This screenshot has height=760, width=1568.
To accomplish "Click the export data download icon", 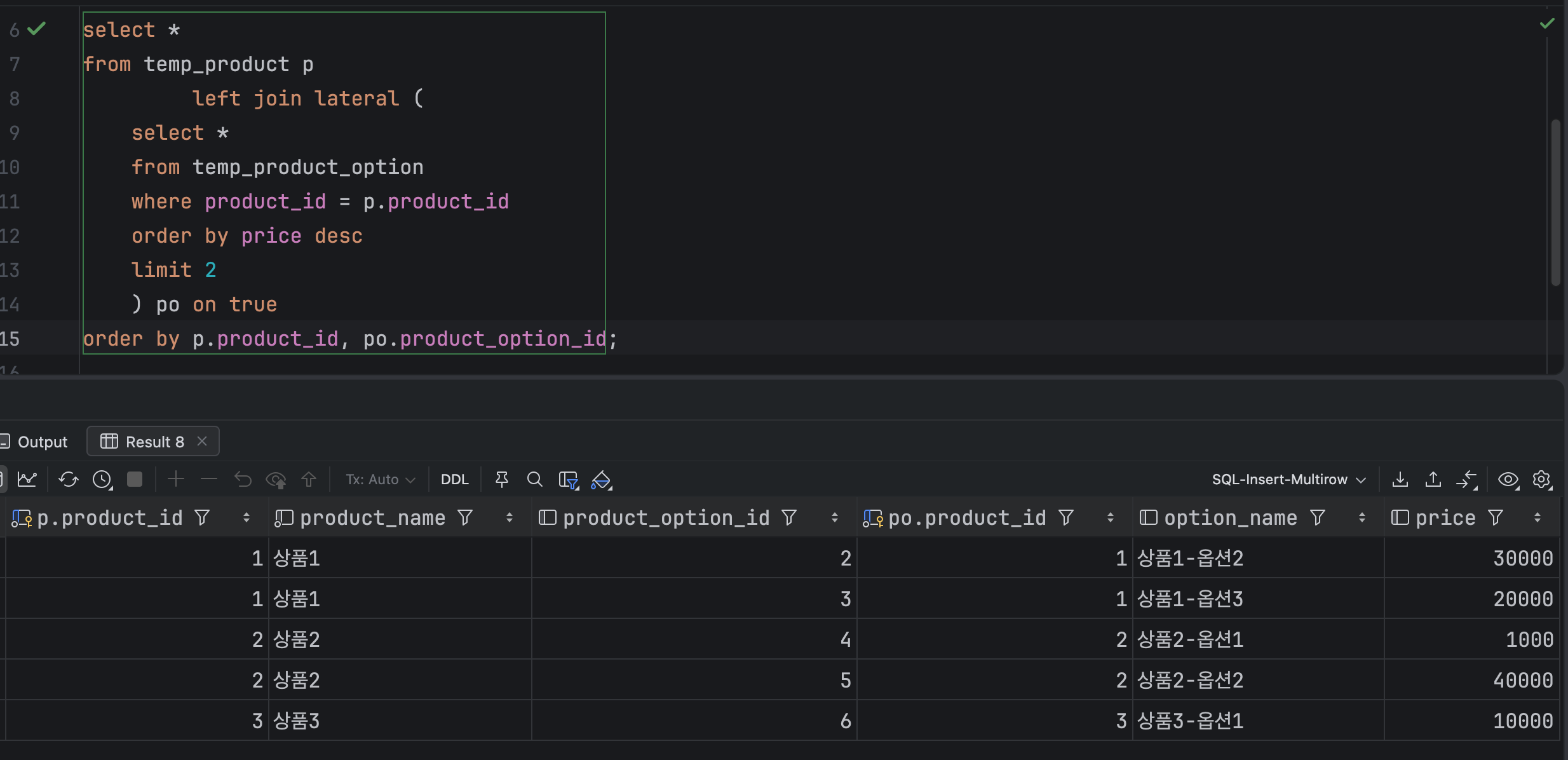I will click(x=1400, y=479).
